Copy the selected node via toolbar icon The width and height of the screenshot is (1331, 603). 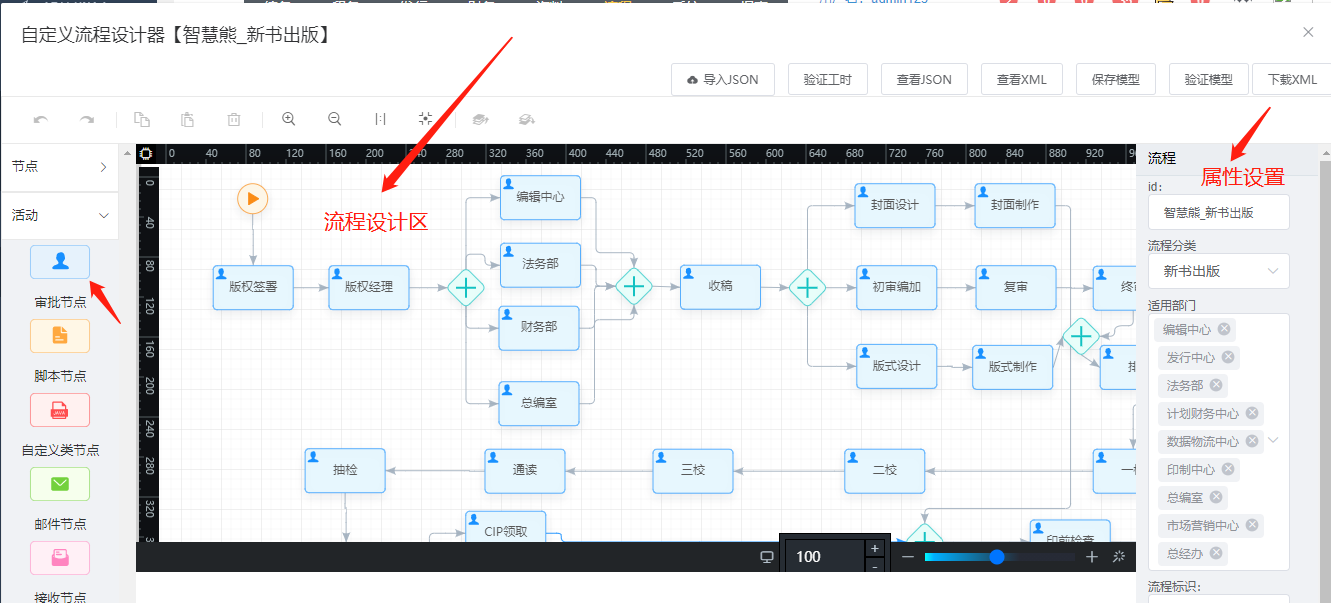coord(142,120)
